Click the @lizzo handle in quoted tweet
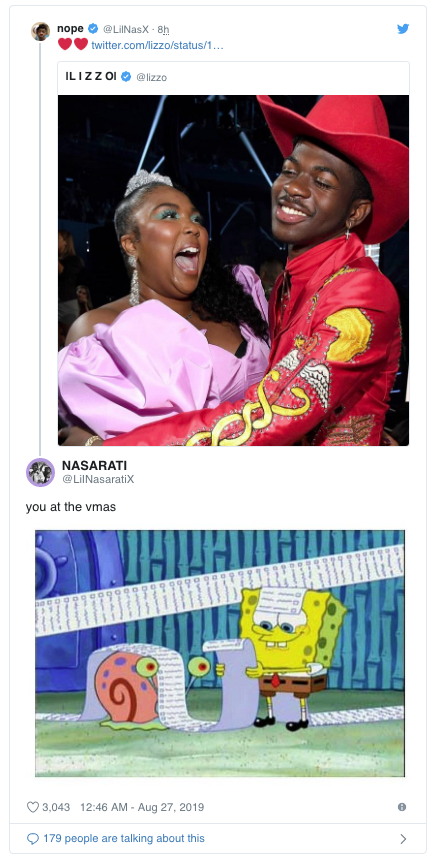 coord(151,78)
